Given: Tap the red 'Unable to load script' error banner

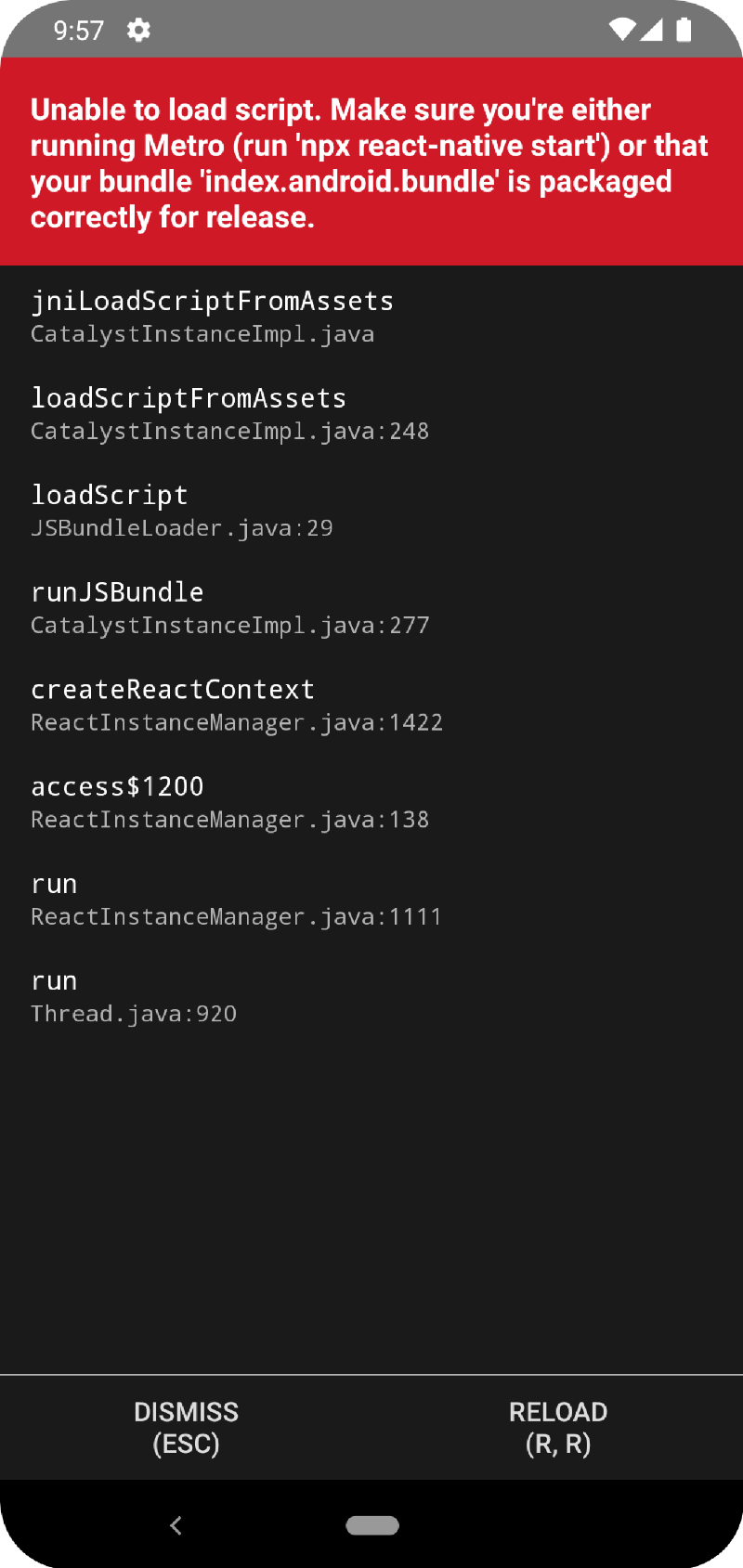Looking at the screenshot, I should (371, 162).
